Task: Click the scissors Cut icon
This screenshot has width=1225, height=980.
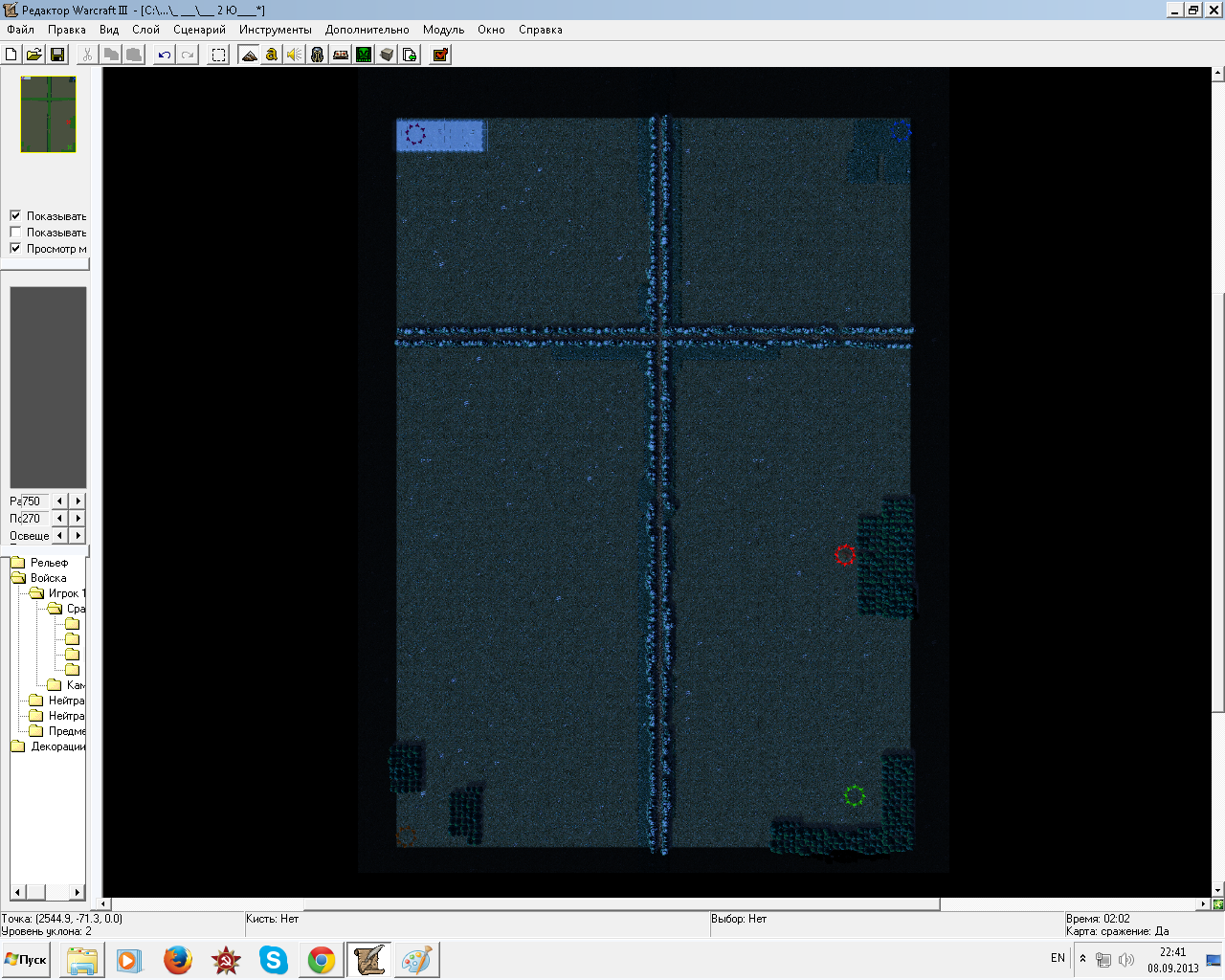Action: point(87,55)
